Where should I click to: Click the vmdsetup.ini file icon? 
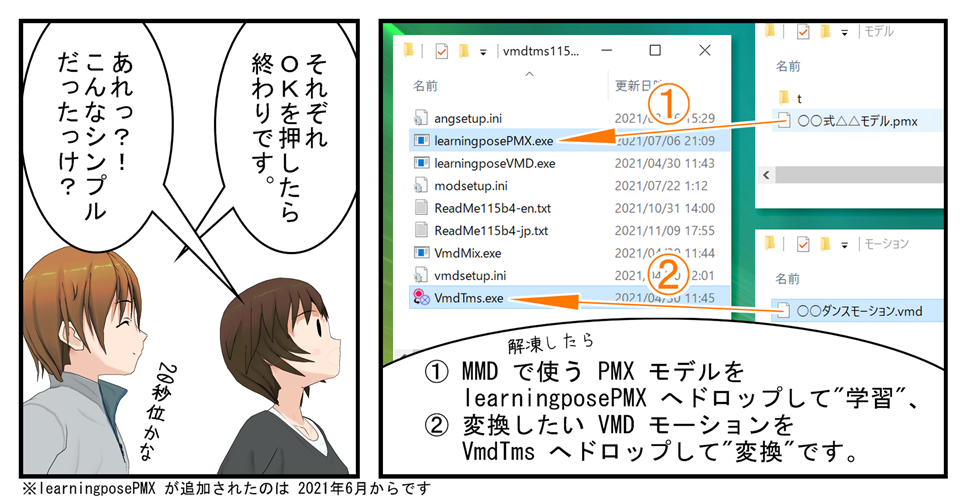click(421, 275)
